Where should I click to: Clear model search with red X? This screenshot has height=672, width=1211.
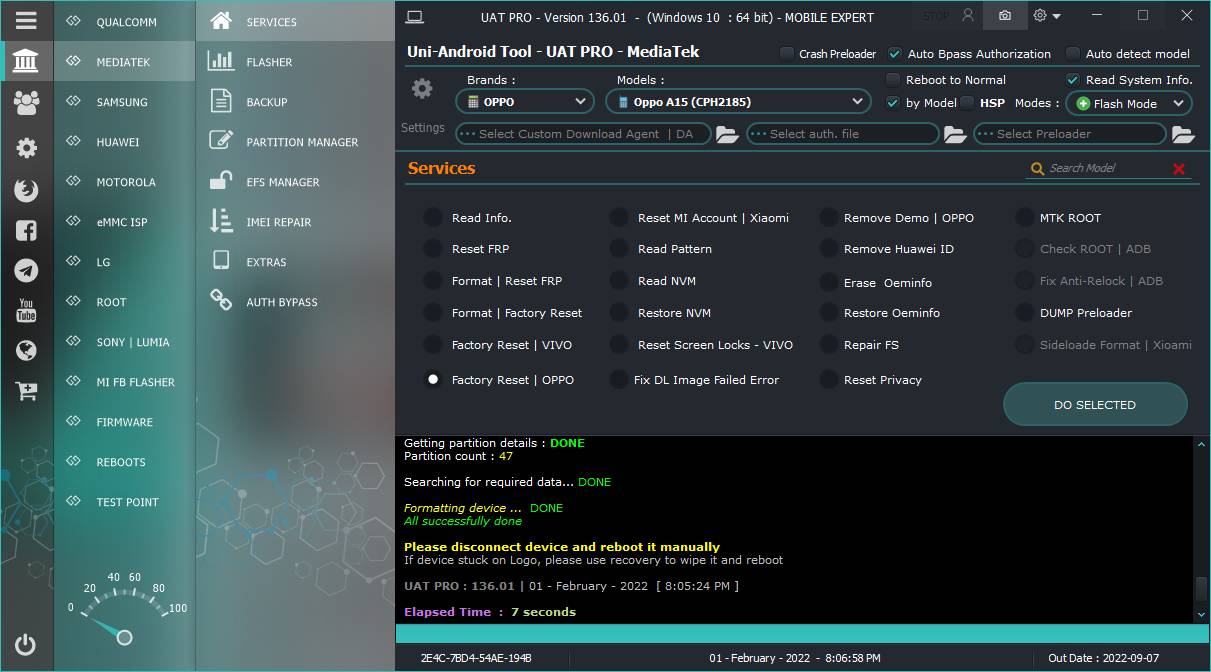point(1179,169)
